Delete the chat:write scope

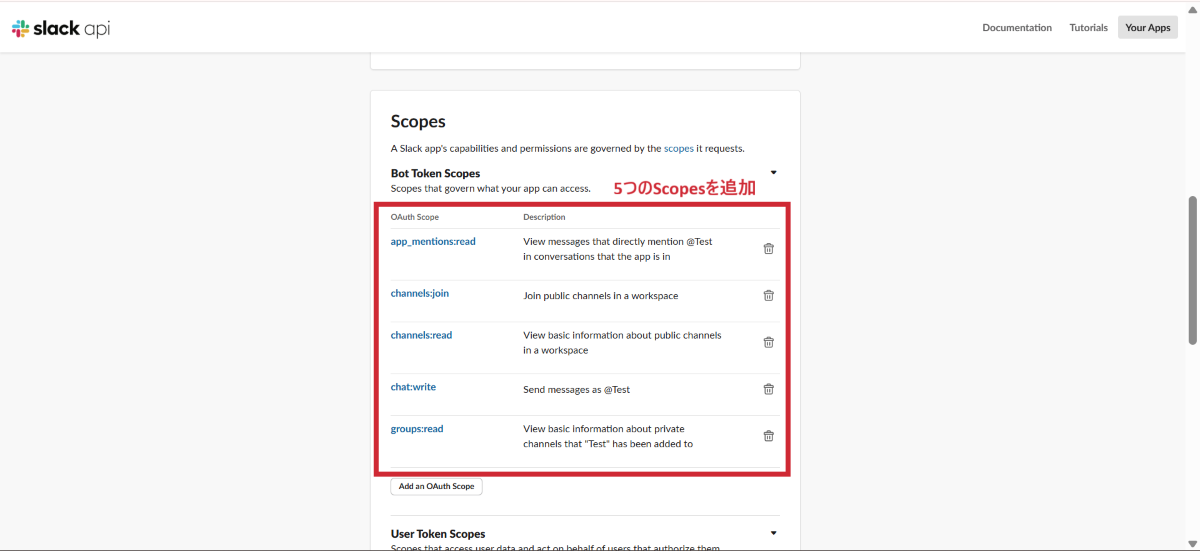pos(768,389)
